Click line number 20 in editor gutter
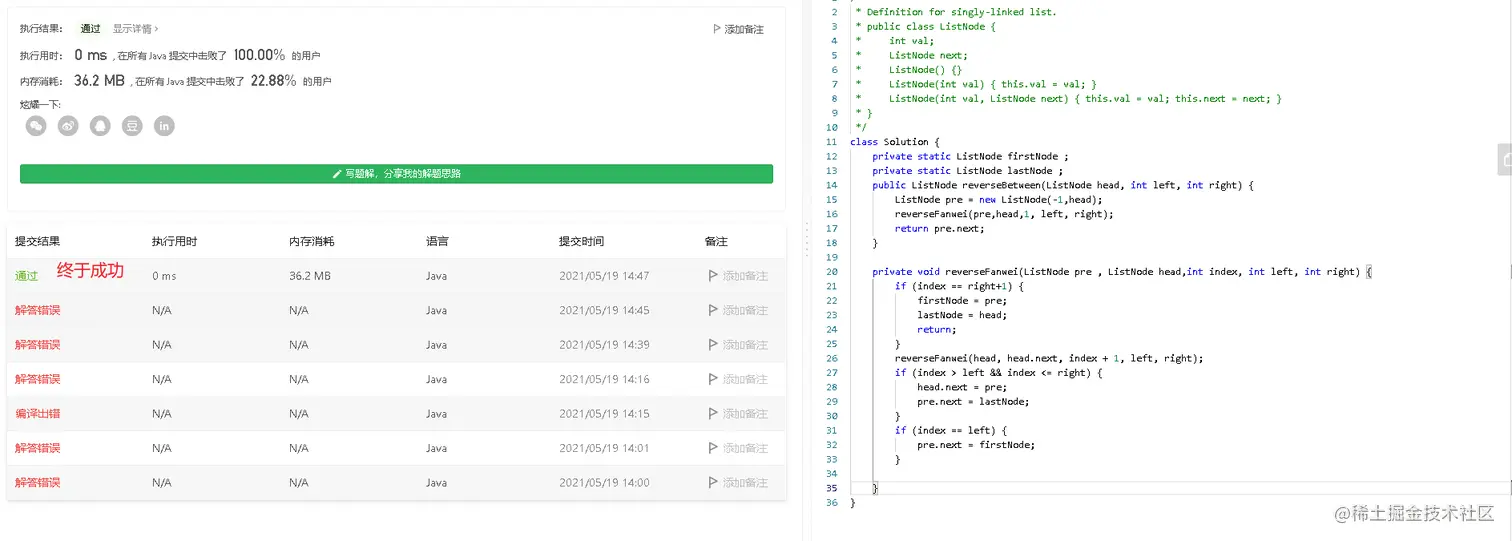 tap(832, 272)
